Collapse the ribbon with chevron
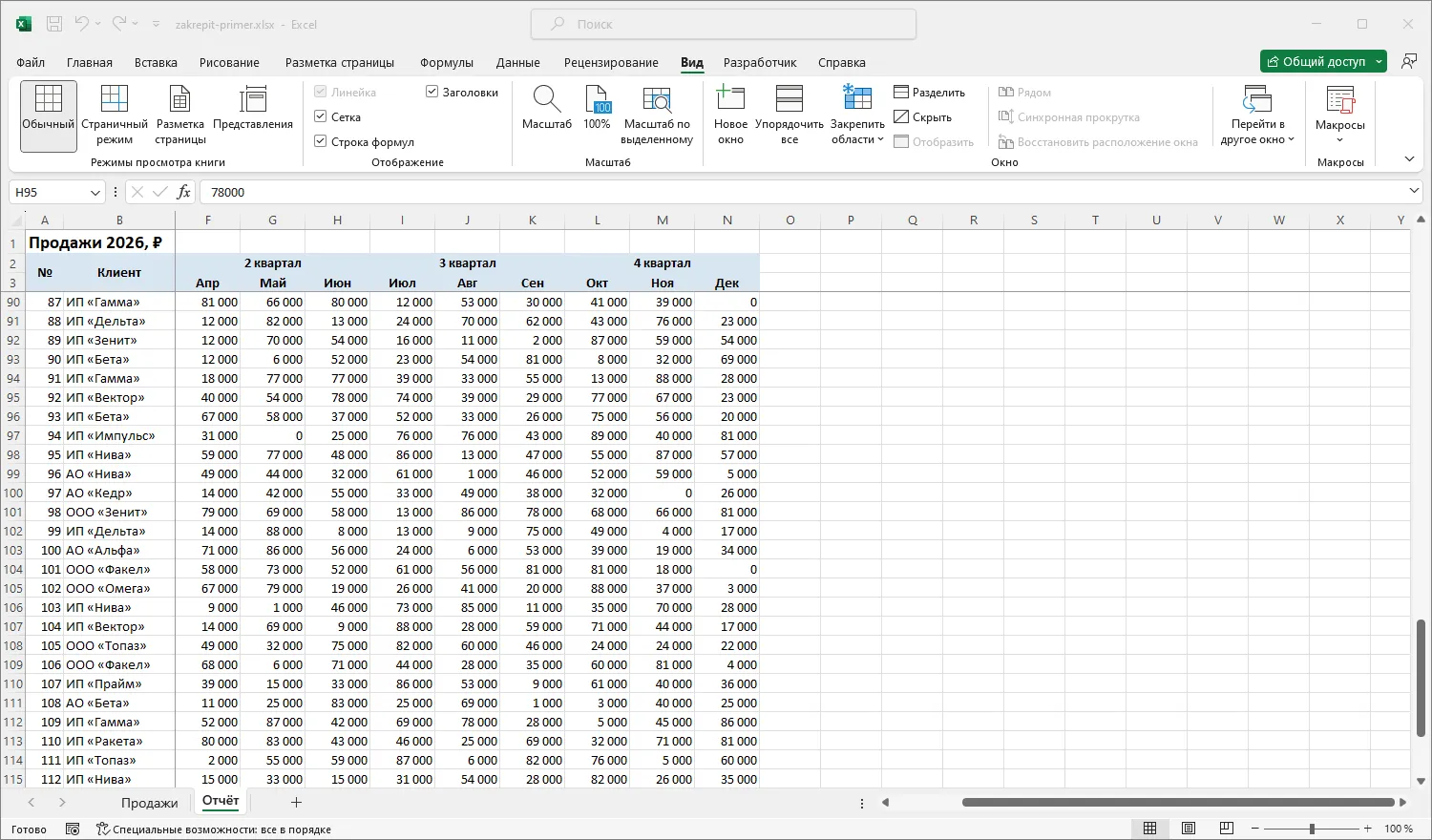Viewport: 1432px width, 840px height. [x=1409, y=159]
